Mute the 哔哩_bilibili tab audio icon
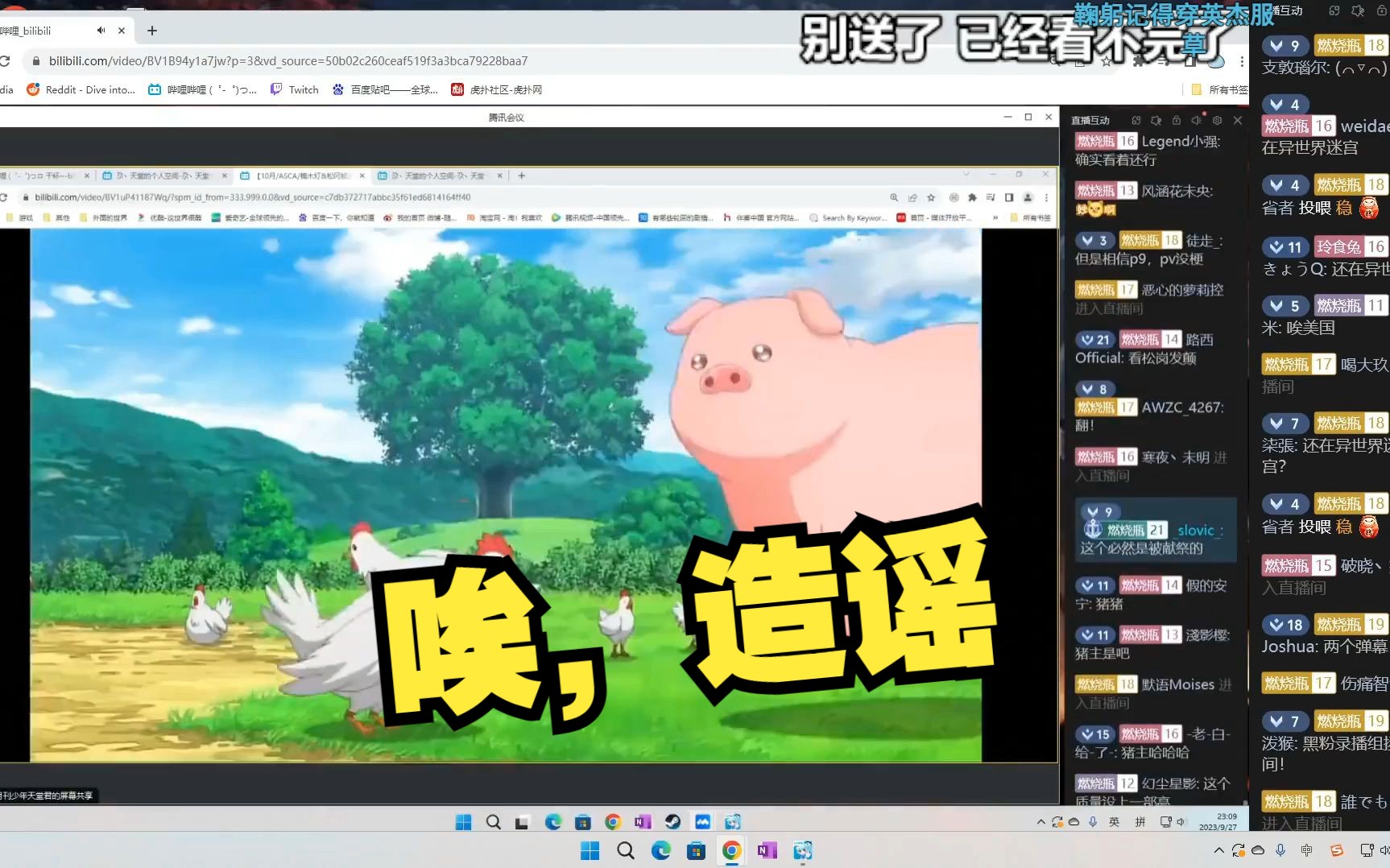Viewport: 1390px width, 868px height. tap(101, 31)
